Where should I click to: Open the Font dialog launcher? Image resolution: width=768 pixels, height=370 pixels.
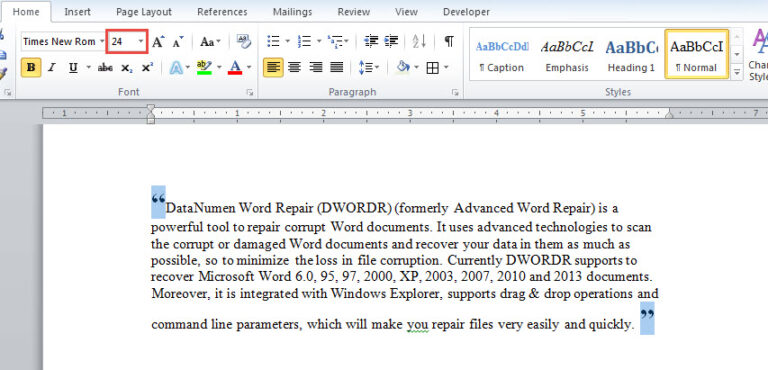pyautogui.click(x=250, y=92)
